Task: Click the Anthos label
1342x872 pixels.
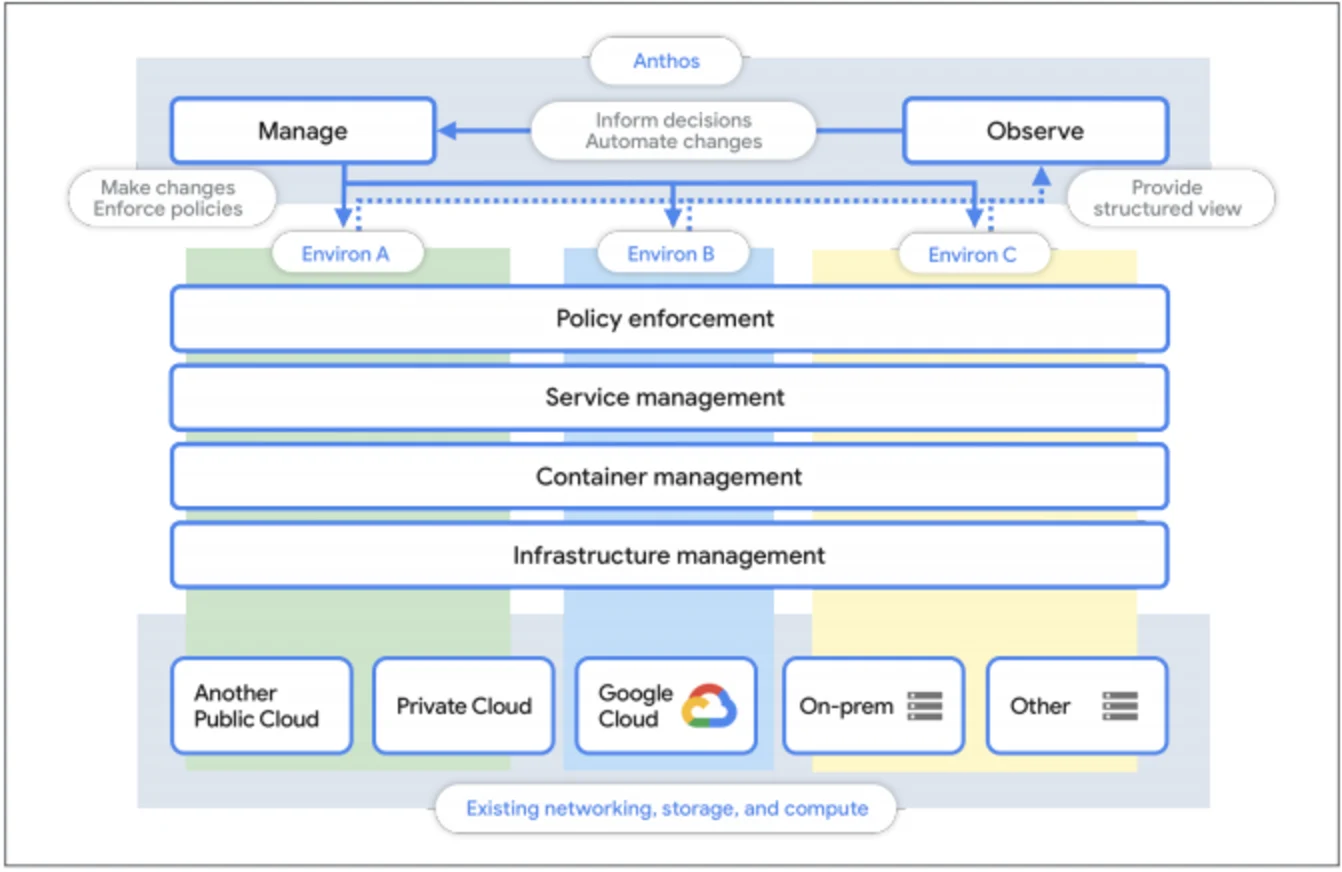Action: [x=666, y=61]
